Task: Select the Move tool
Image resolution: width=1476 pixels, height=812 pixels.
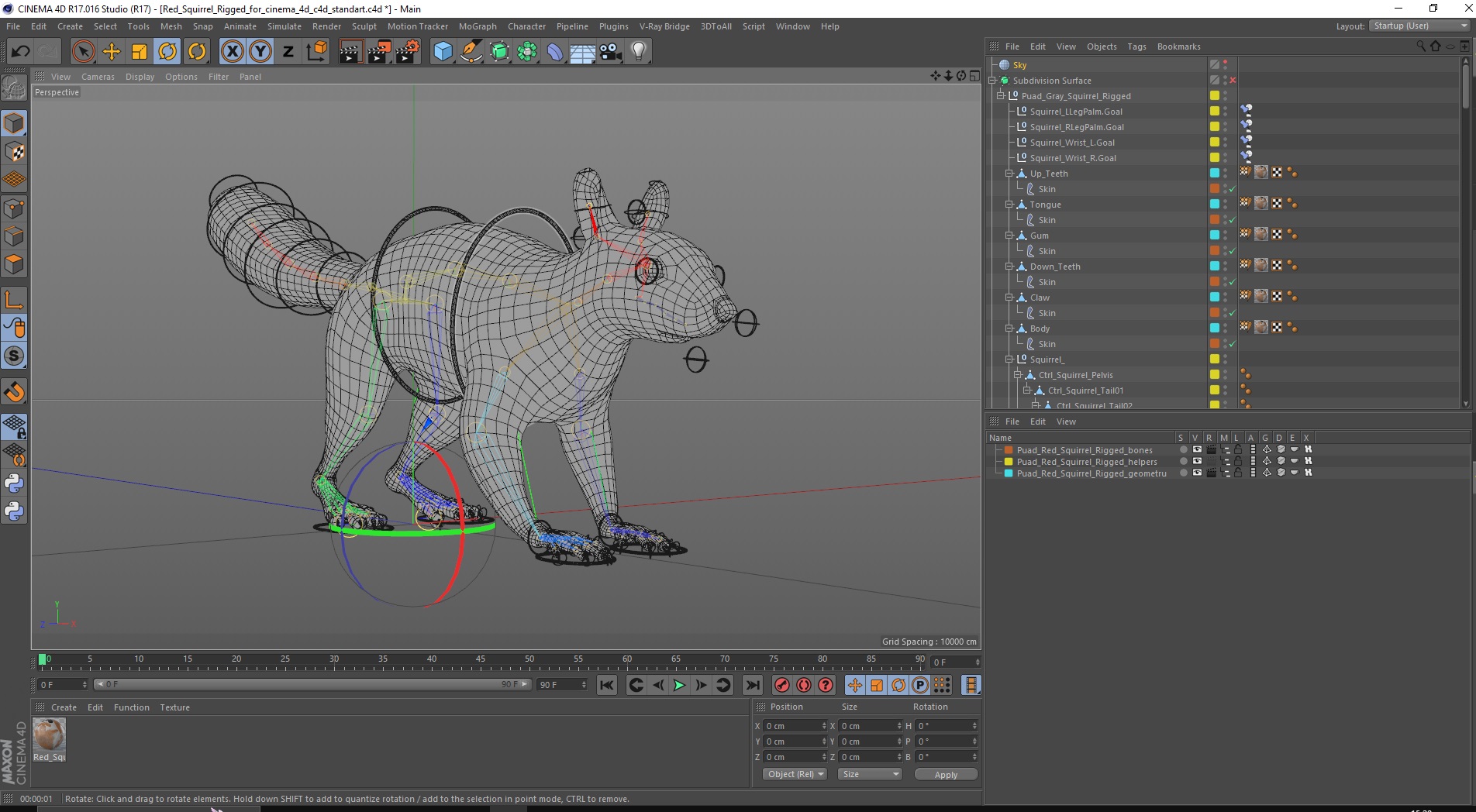Action: tap(112, 52)
